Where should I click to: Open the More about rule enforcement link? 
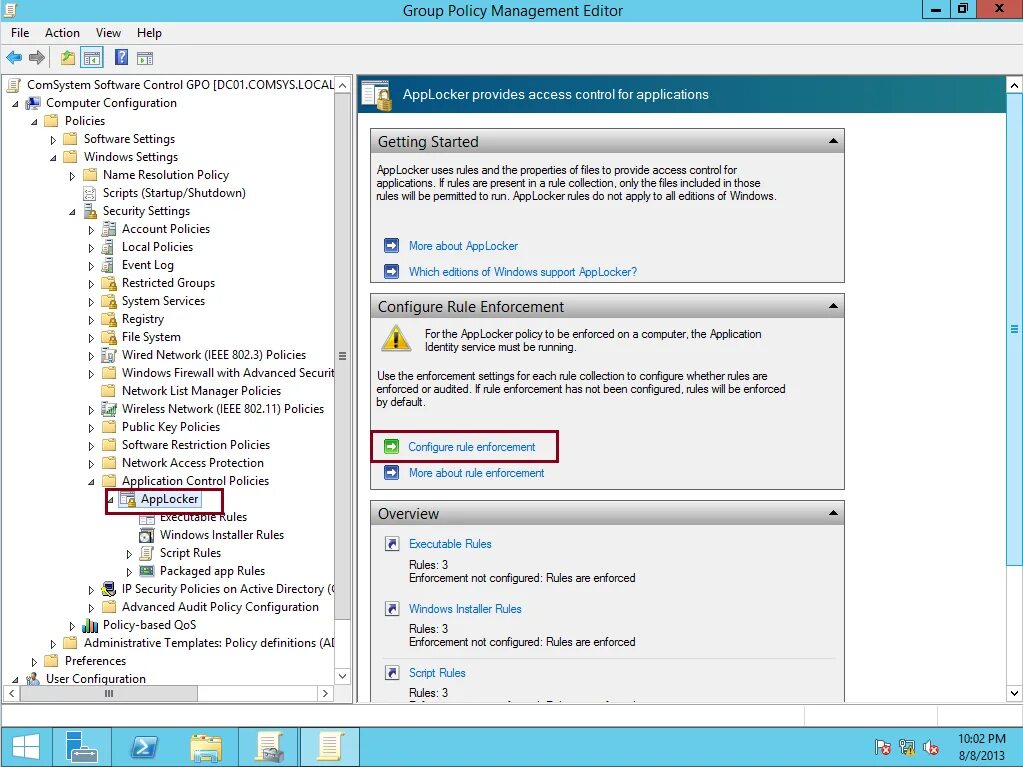click(x=476, y=473)
